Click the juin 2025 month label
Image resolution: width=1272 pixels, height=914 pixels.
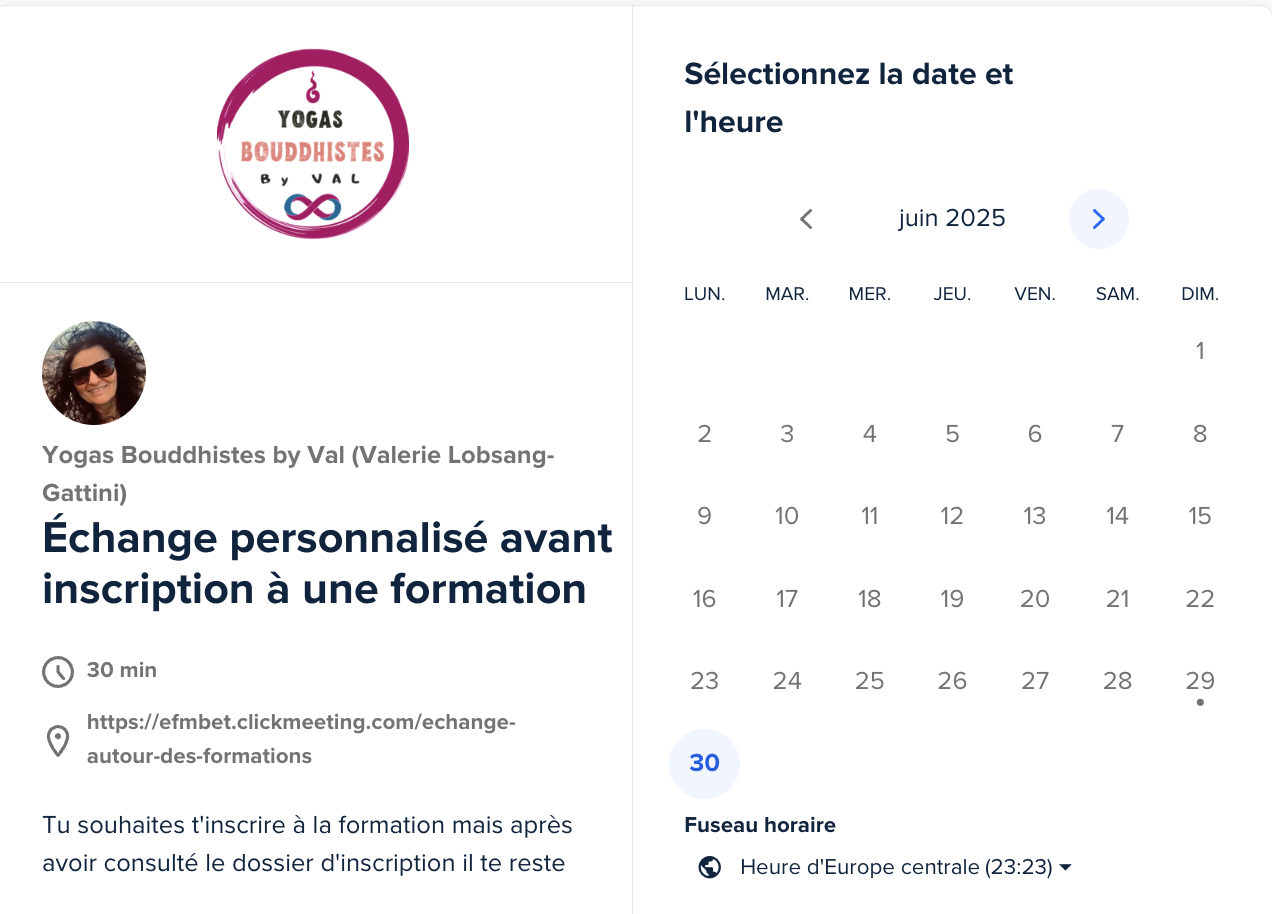tap(951, 218)
